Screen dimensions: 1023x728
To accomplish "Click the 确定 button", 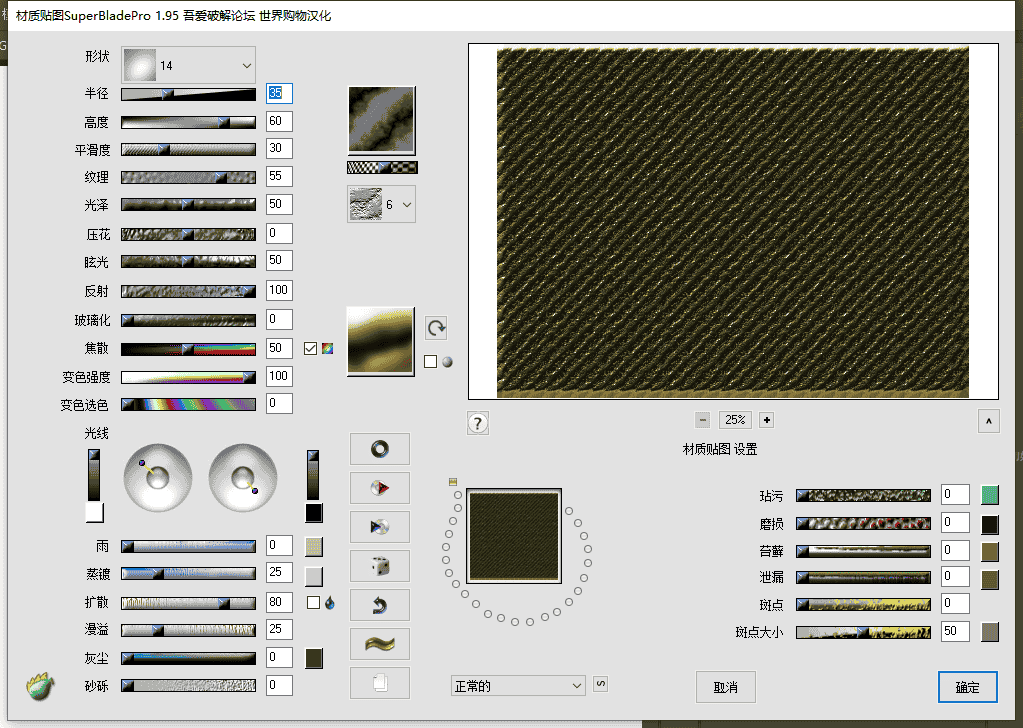I will (x=967, y=687).
